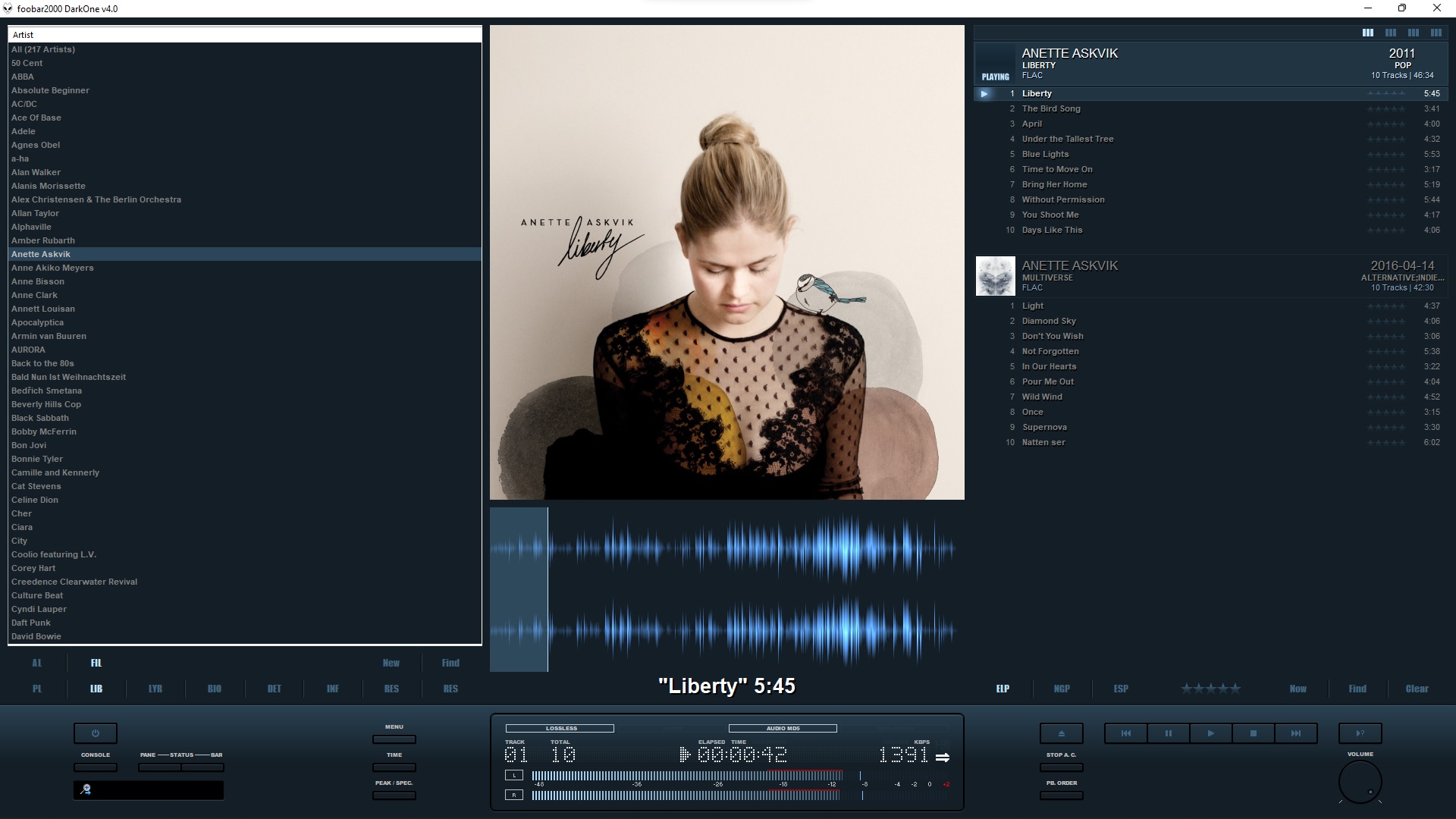
Task: Click the Clear button
Action: pos(1416,689)
